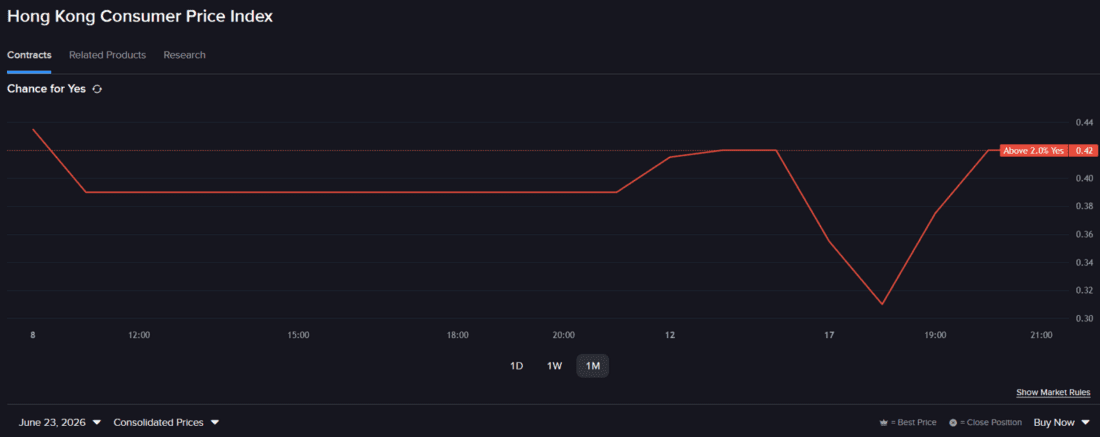Switch to the Related Products tab
The image size is (1100, 437).
click(x=107, y=55)
